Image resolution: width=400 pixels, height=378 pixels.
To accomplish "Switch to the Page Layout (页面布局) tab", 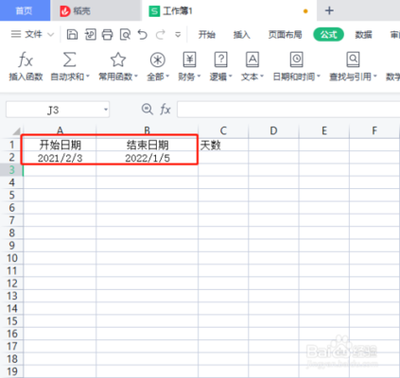I will (285, 35).
